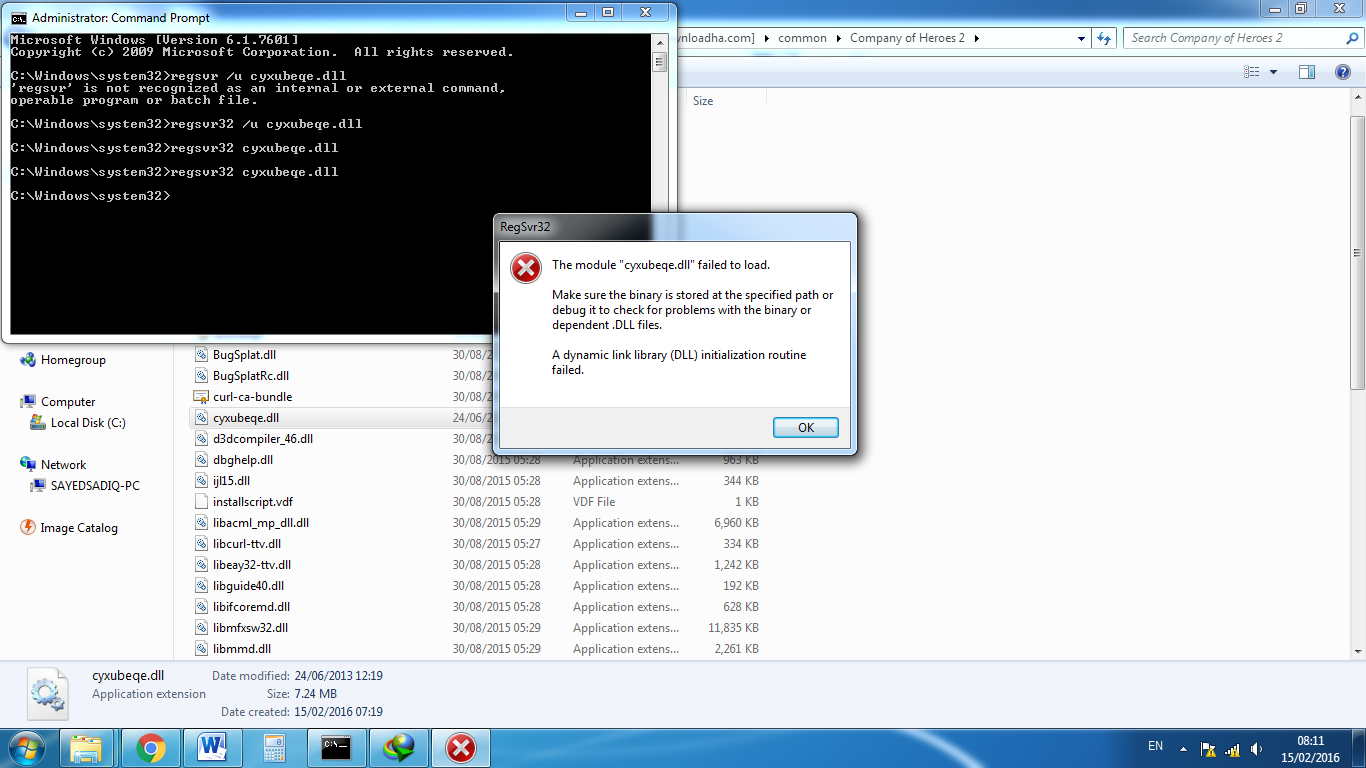Select the libcurl-ttv.dll file
1366x768 pixels.
[247, 544]
